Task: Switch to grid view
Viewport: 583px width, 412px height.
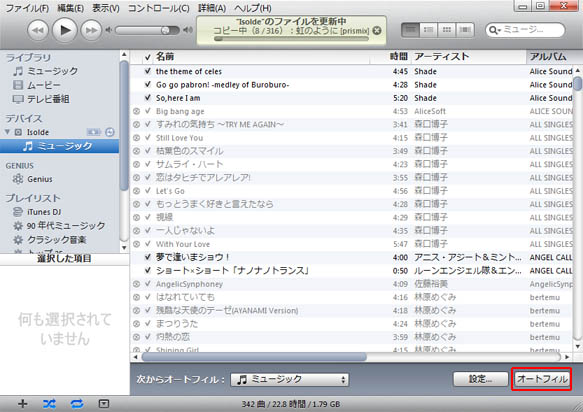Action: [447, 30]
